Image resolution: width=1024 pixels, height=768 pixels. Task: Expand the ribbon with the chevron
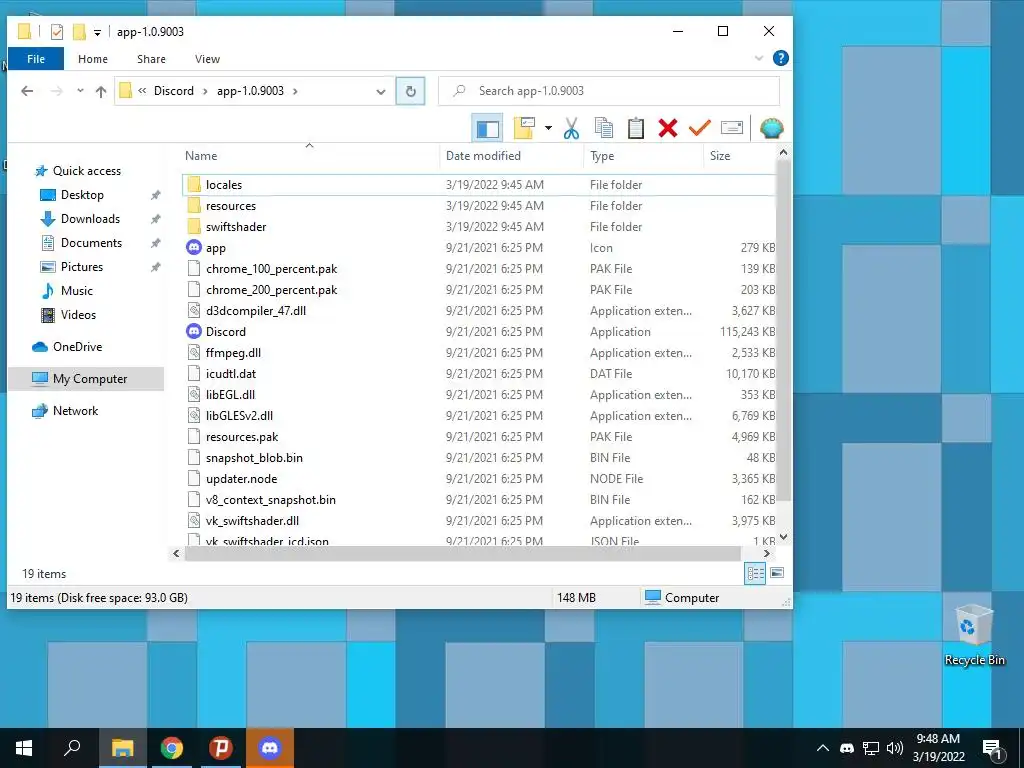[759, 58]
